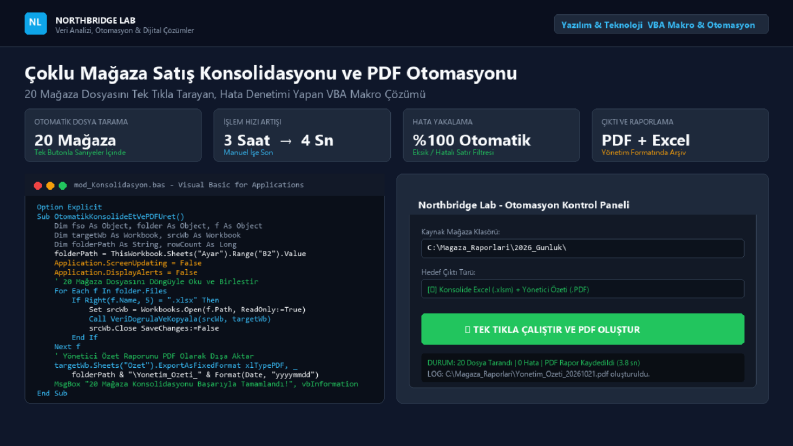Click the Veri Analizi, Otomasyon tagline

[124, 30]
